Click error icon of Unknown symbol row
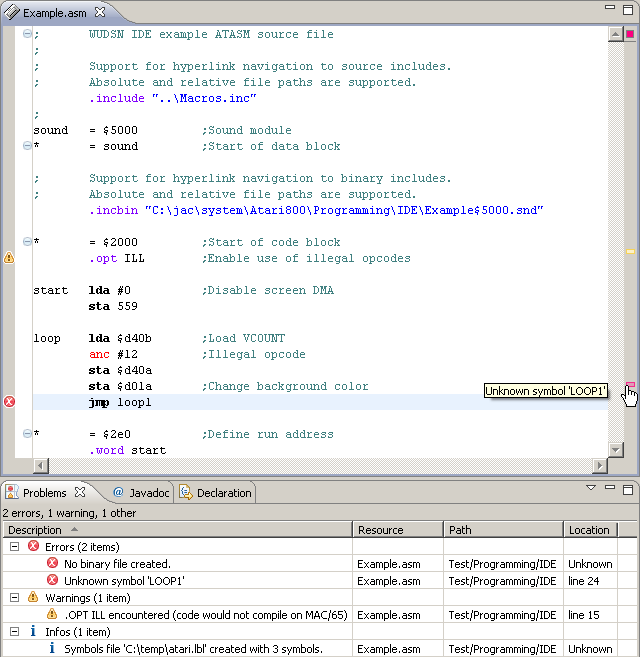Screen dimensions: 640x657 [52, 580]
